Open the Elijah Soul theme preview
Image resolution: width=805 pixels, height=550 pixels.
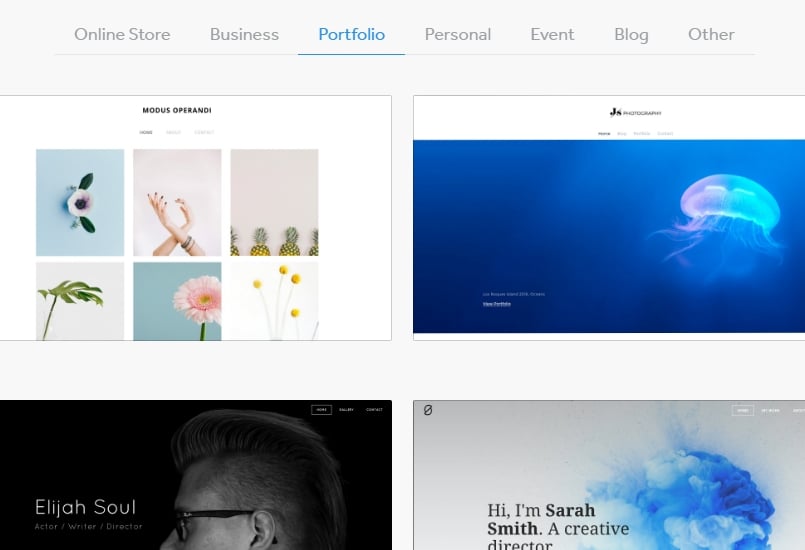coord(196,475)
